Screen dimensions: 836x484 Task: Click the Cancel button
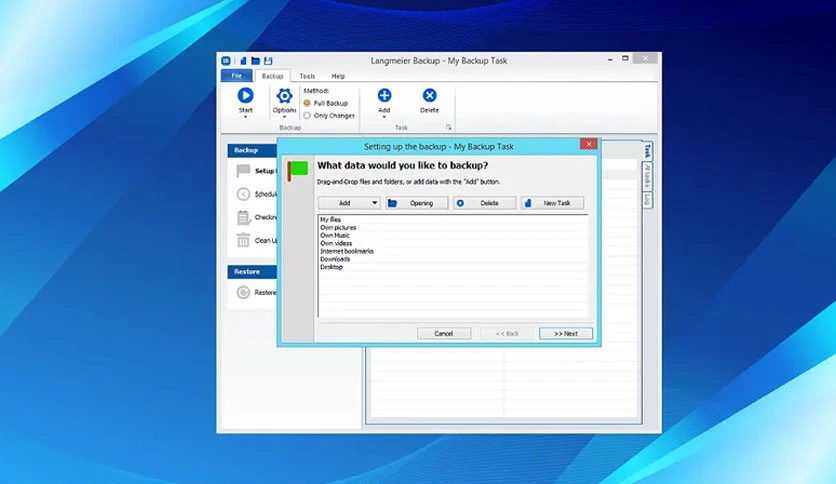tap(444, 334)
